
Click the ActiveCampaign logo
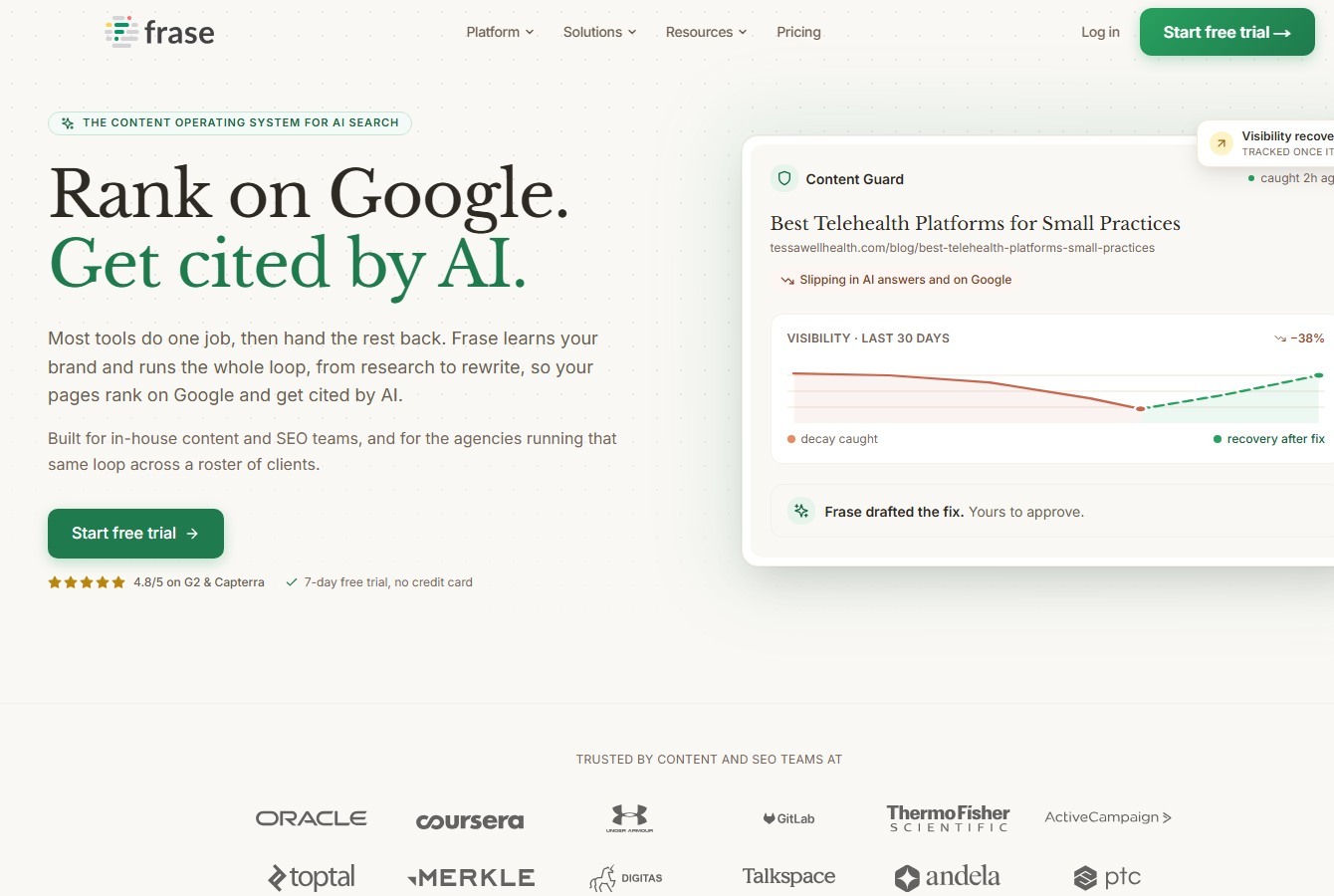click(x=1108, y=817)
